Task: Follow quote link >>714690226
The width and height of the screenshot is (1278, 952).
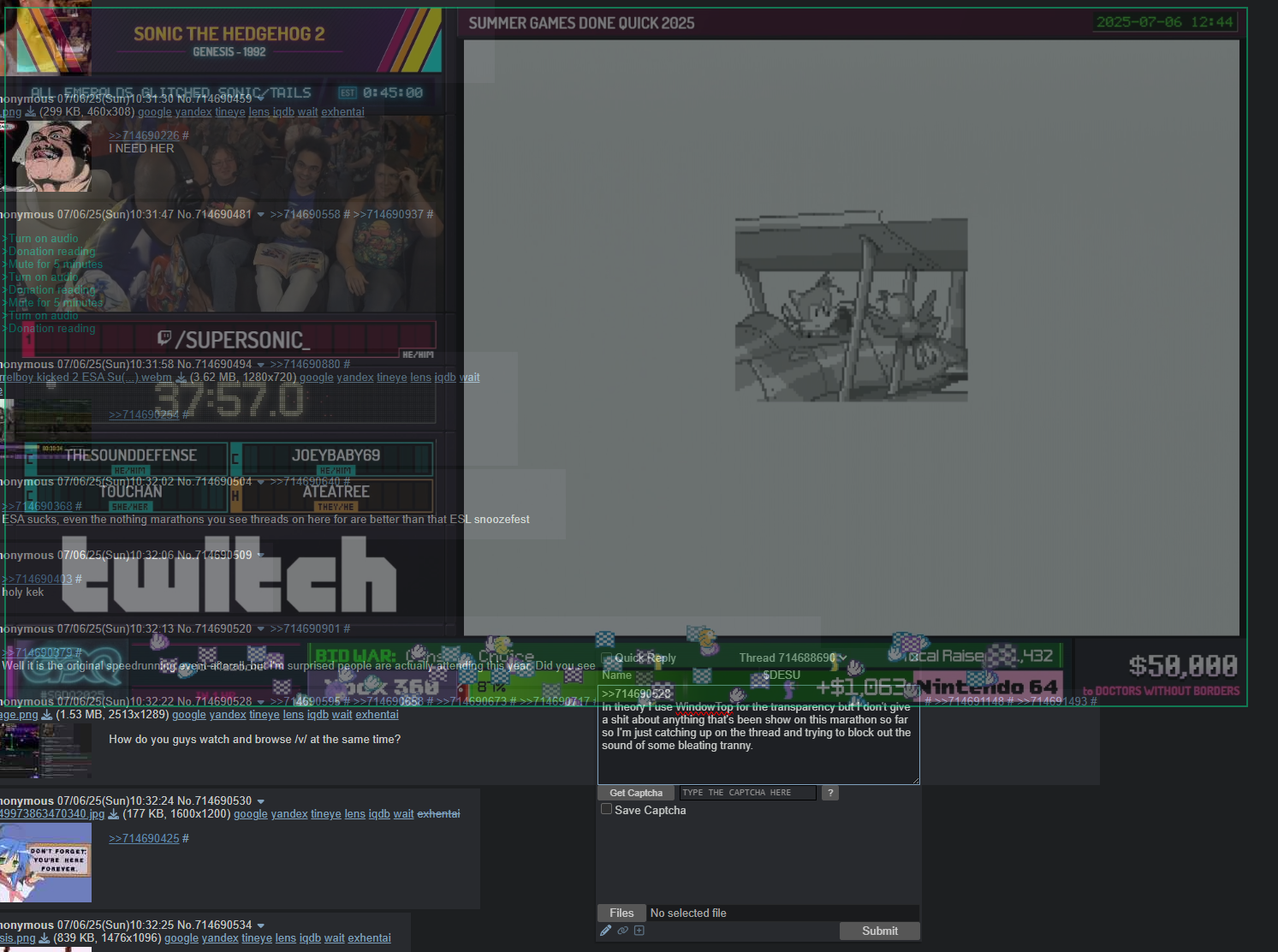Action: [144, 135]
